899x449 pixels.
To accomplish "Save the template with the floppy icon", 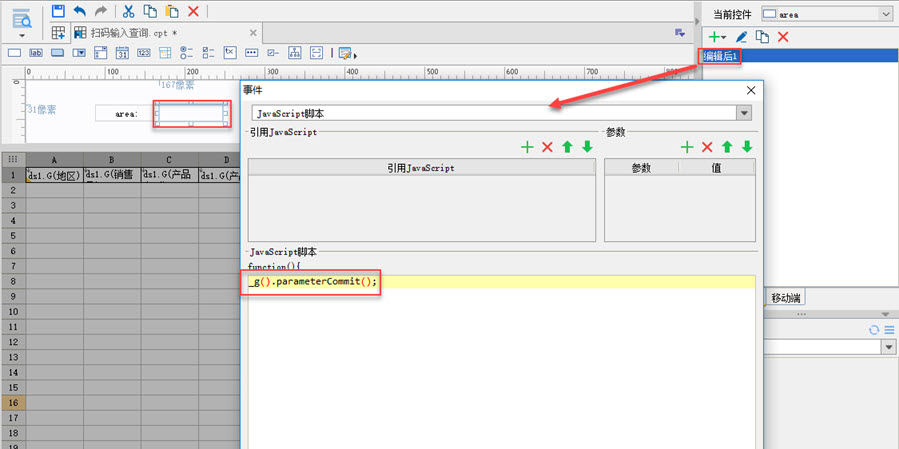I will click(x=58, y=10).
